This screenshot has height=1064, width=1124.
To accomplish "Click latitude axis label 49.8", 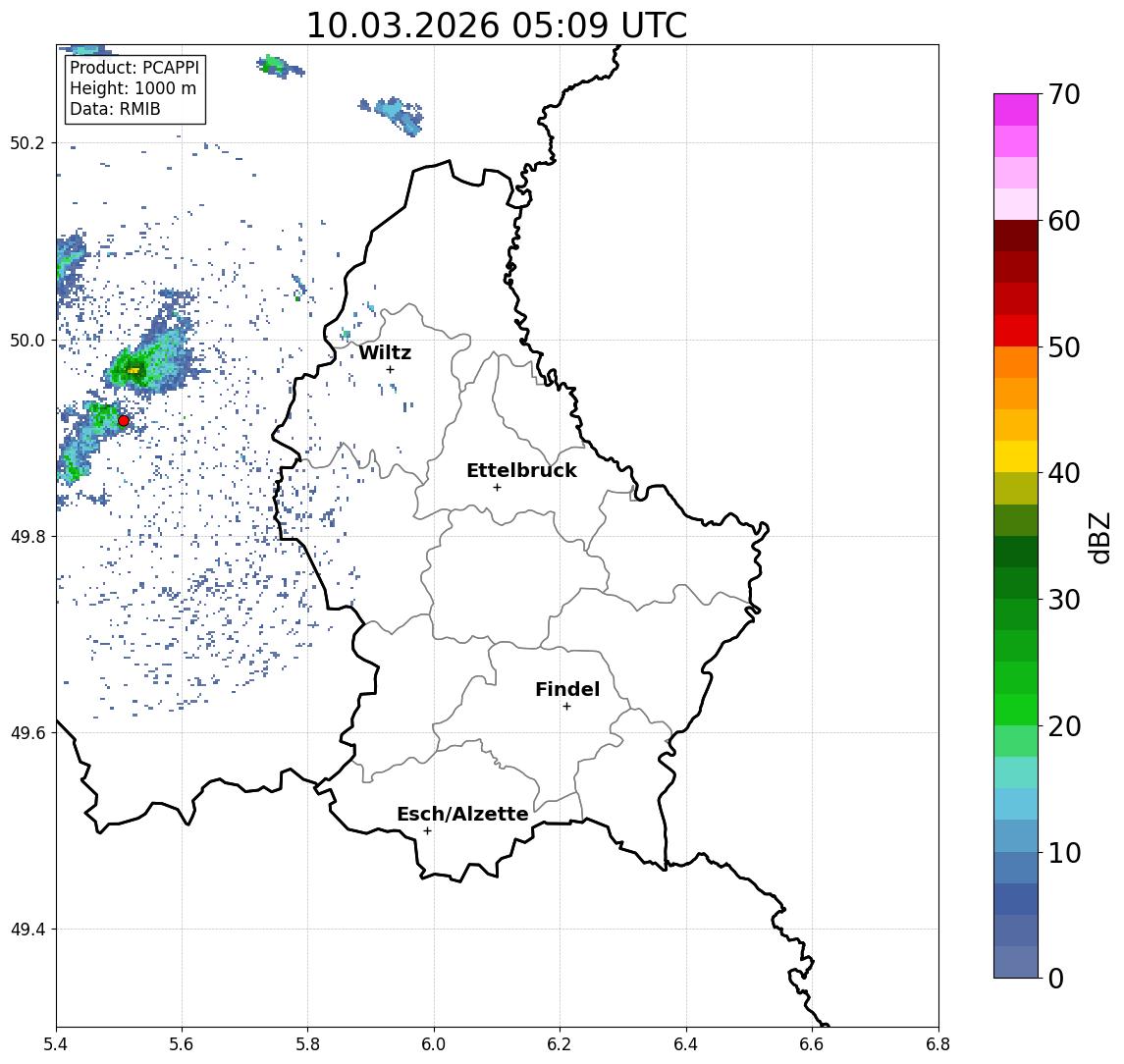I will [27, 536].
